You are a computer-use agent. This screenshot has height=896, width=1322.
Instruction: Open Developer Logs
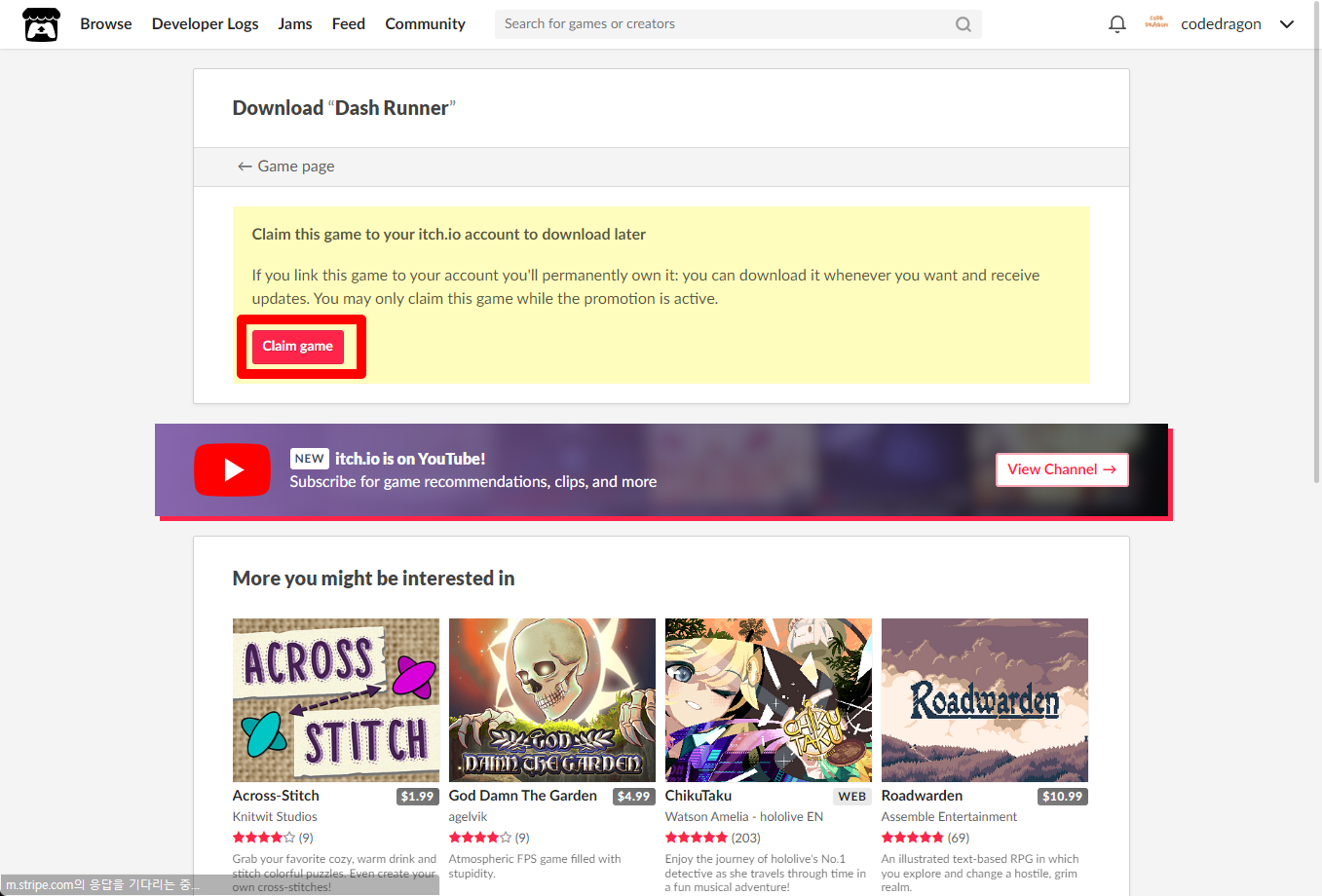(x=206, y=24)
